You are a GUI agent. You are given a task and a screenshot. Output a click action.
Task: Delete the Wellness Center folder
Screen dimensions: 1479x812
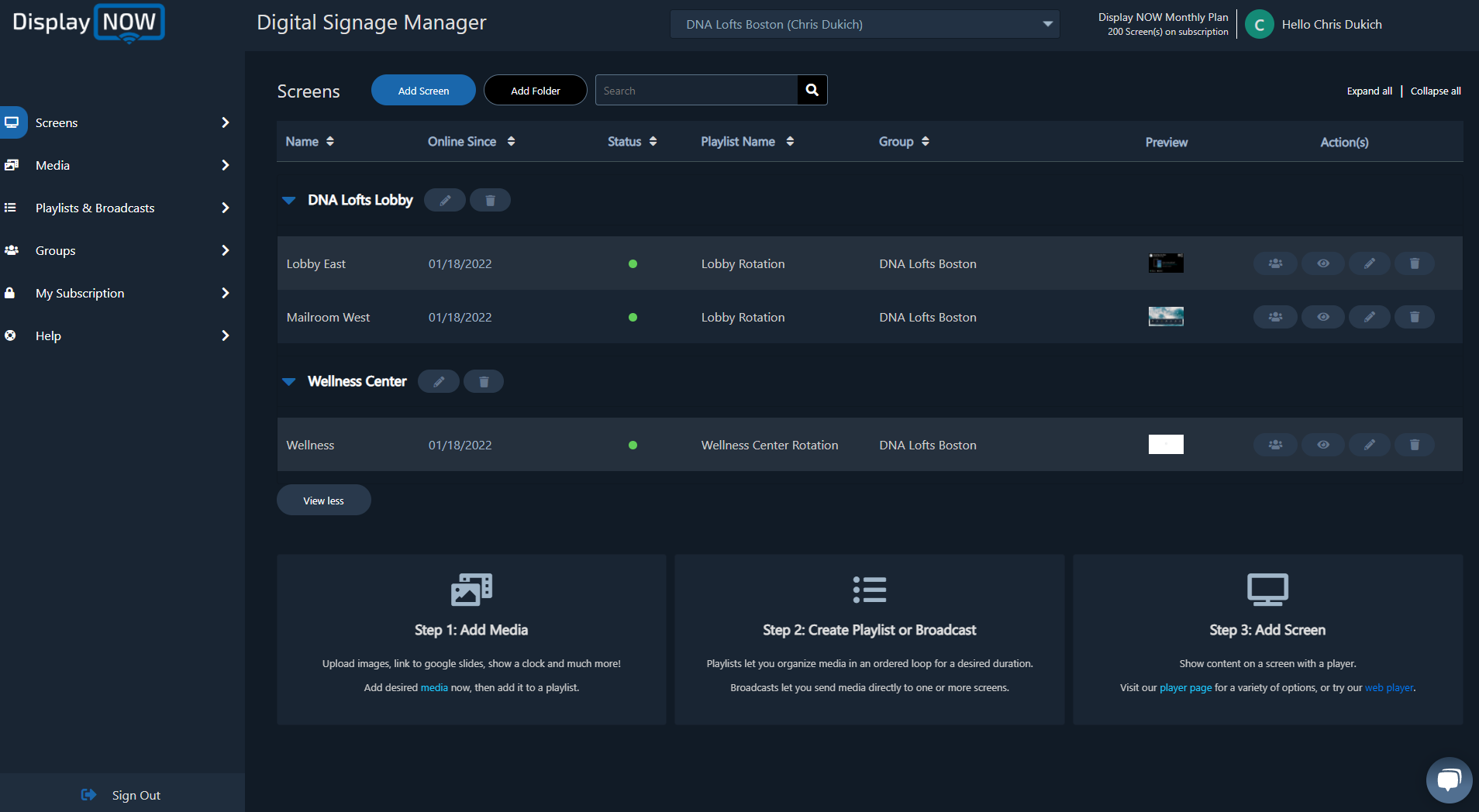point(484,381)
